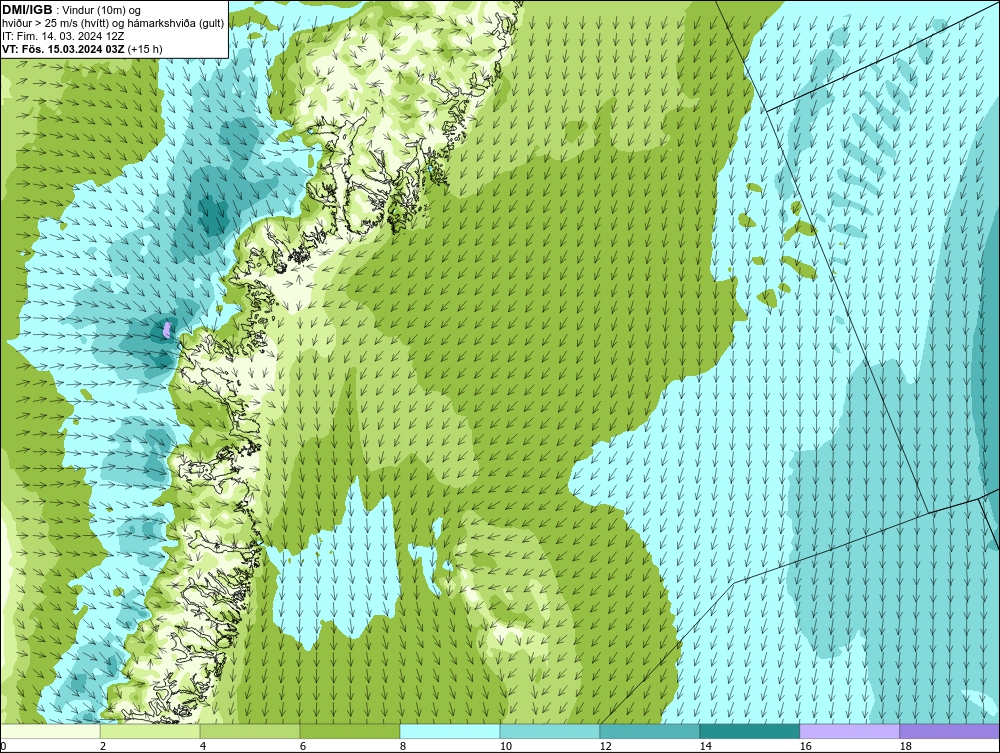This screenshot has height=753, width=1000.
Task: Click the legend label '14'
Action: click(x=705, y=746)
